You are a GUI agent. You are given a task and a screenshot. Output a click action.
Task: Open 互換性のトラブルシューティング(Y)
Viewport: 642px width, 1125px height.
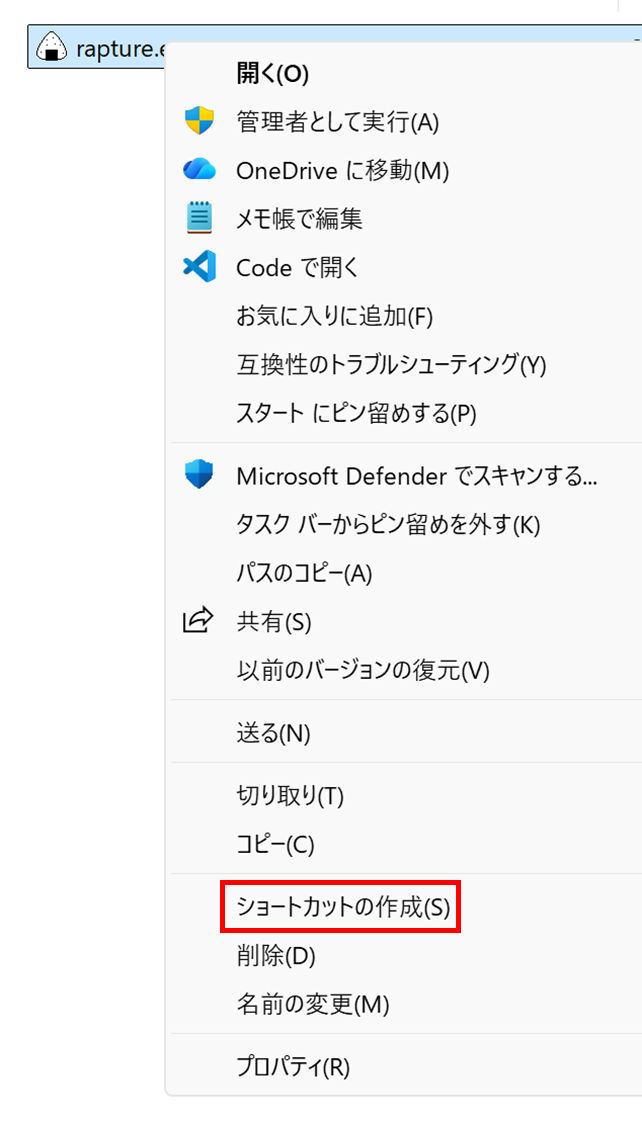pyautogui.click(x=391, y=365)
